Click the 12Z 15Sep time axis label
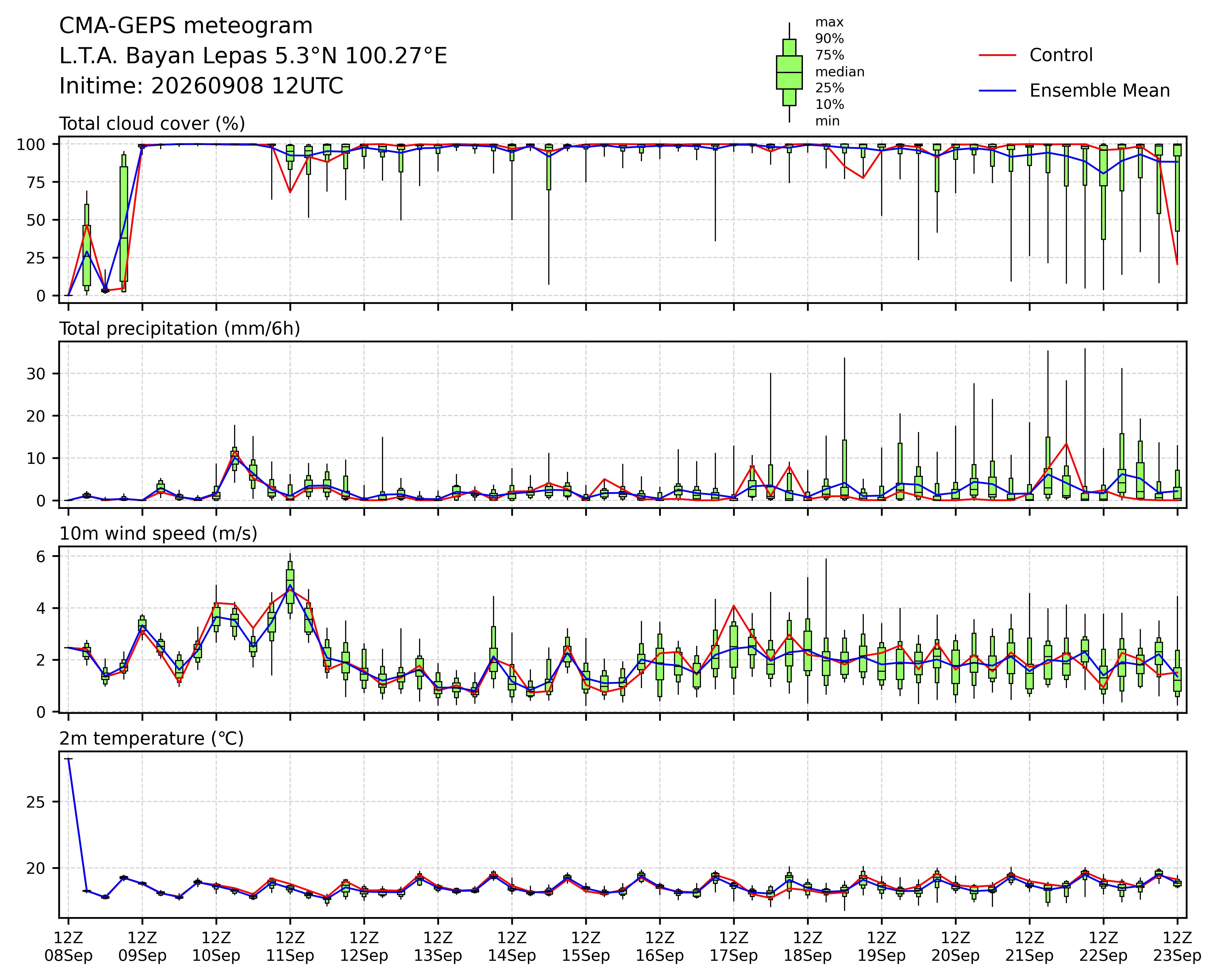The width and height of the screenshot is (1218, 980). pos(586,947)
